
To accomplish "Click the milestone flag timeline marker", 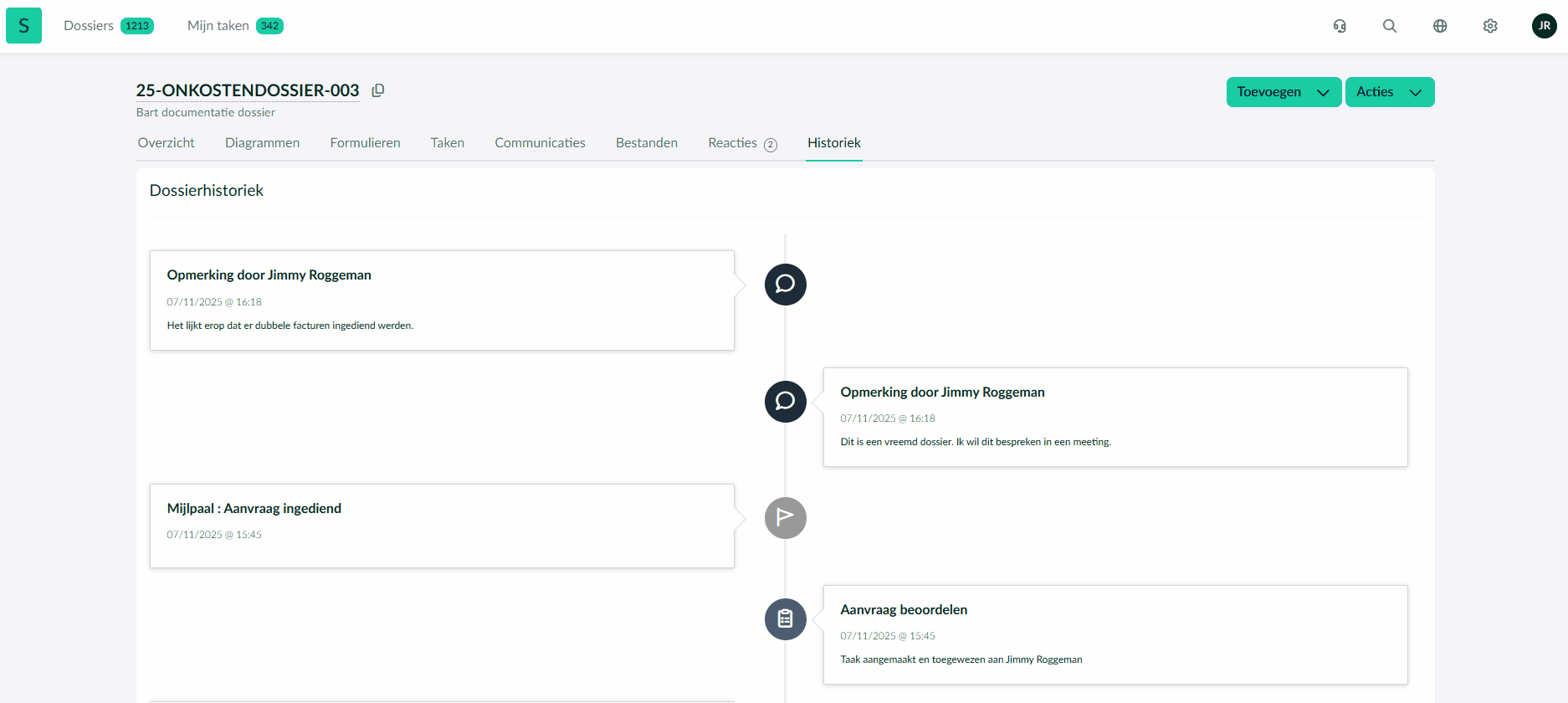I will pos(785,518).
